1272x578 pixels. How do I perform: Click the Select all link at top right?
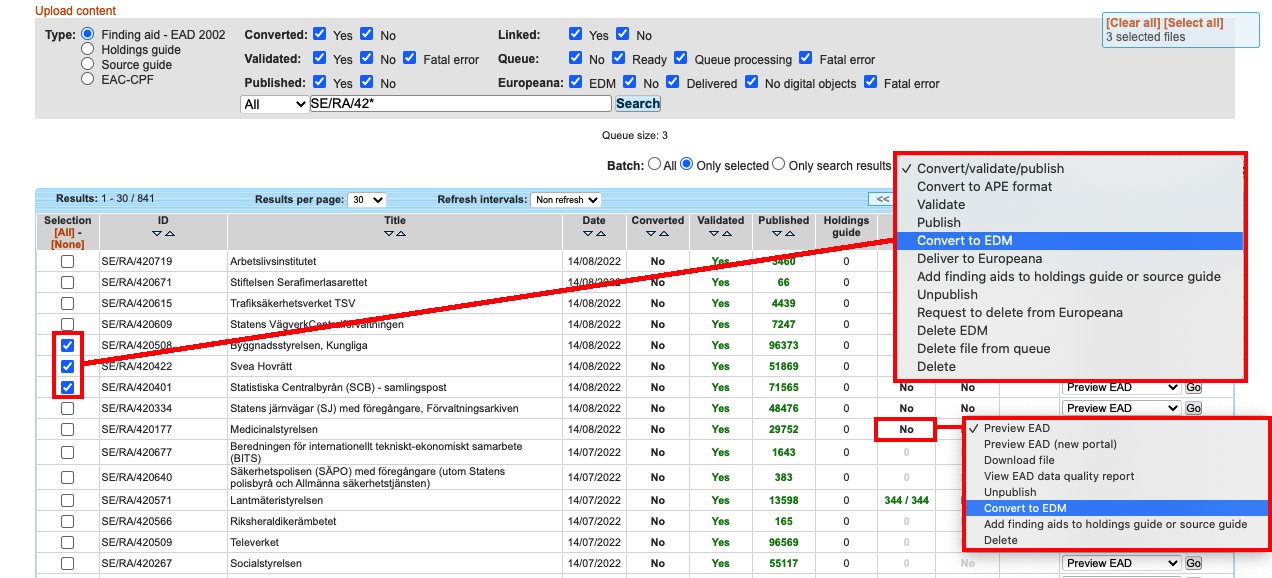tap(1193, 23)
